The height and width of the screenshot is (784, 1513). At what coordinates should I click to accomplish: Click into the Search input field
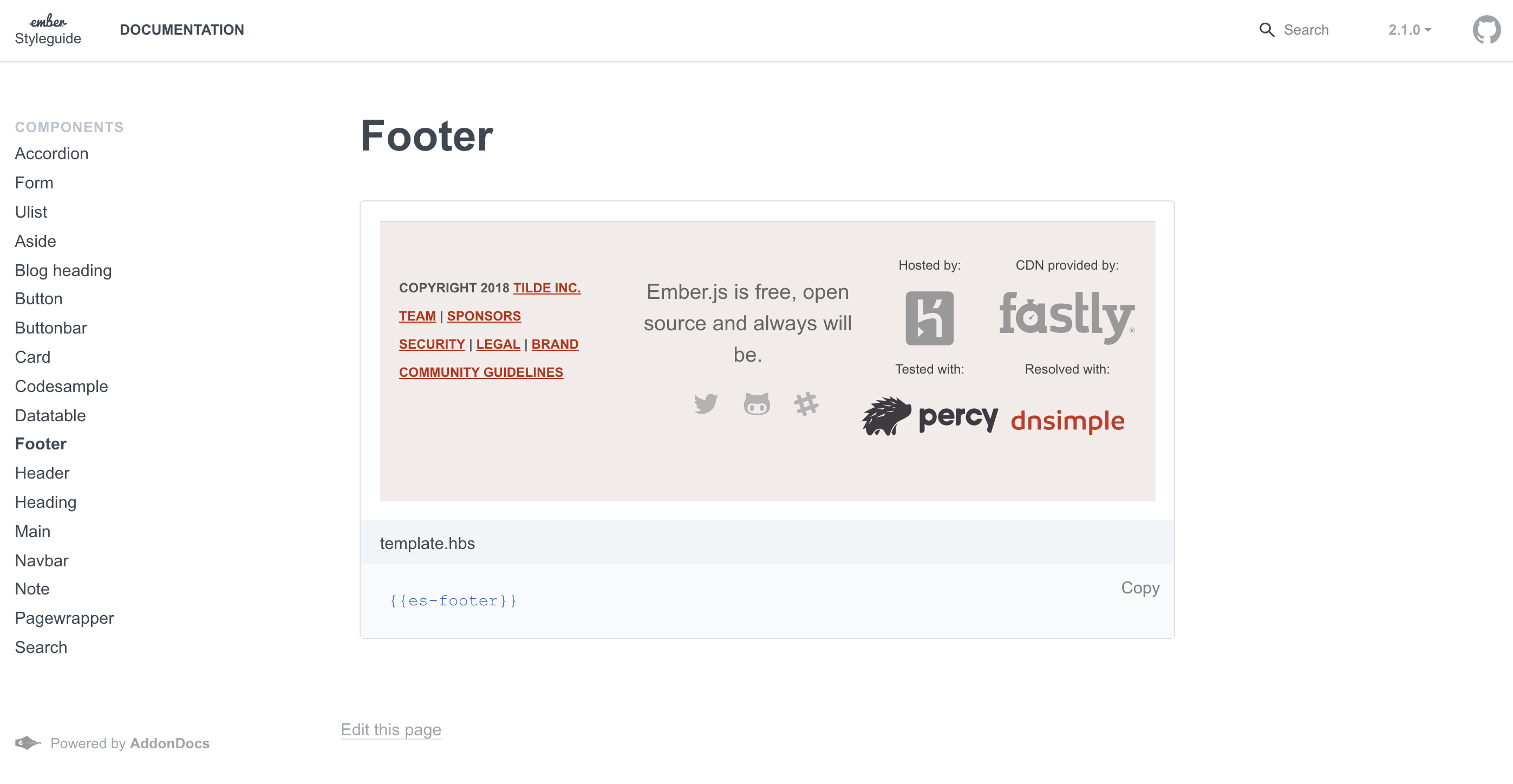click(1306, 30)
